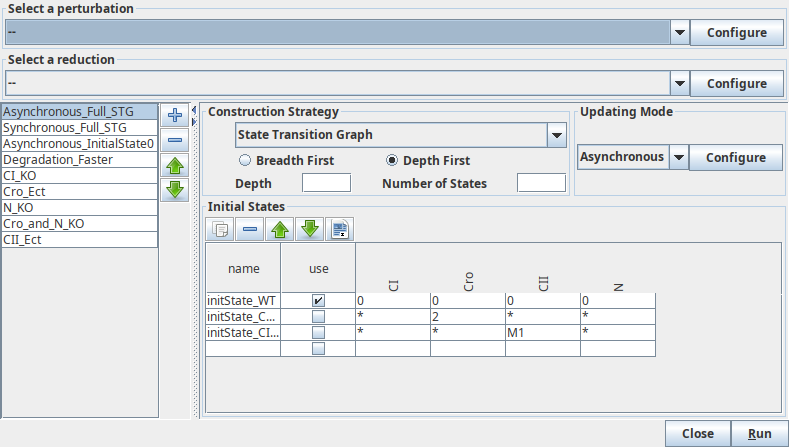Screen dimensions: 789x447
Task: Click the N value 0 for initState_WT
Action: coord(618,301)
